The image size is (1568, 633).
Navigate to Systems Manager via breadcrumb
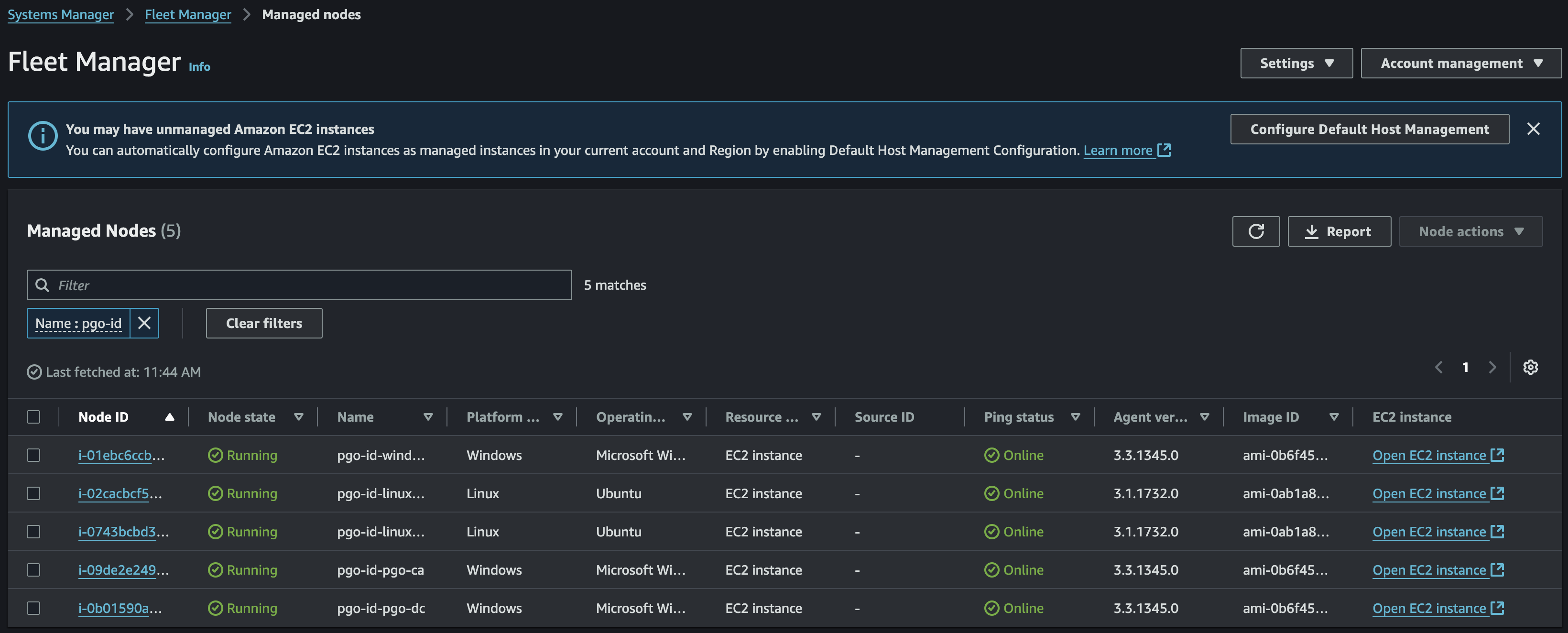[60, 14]
